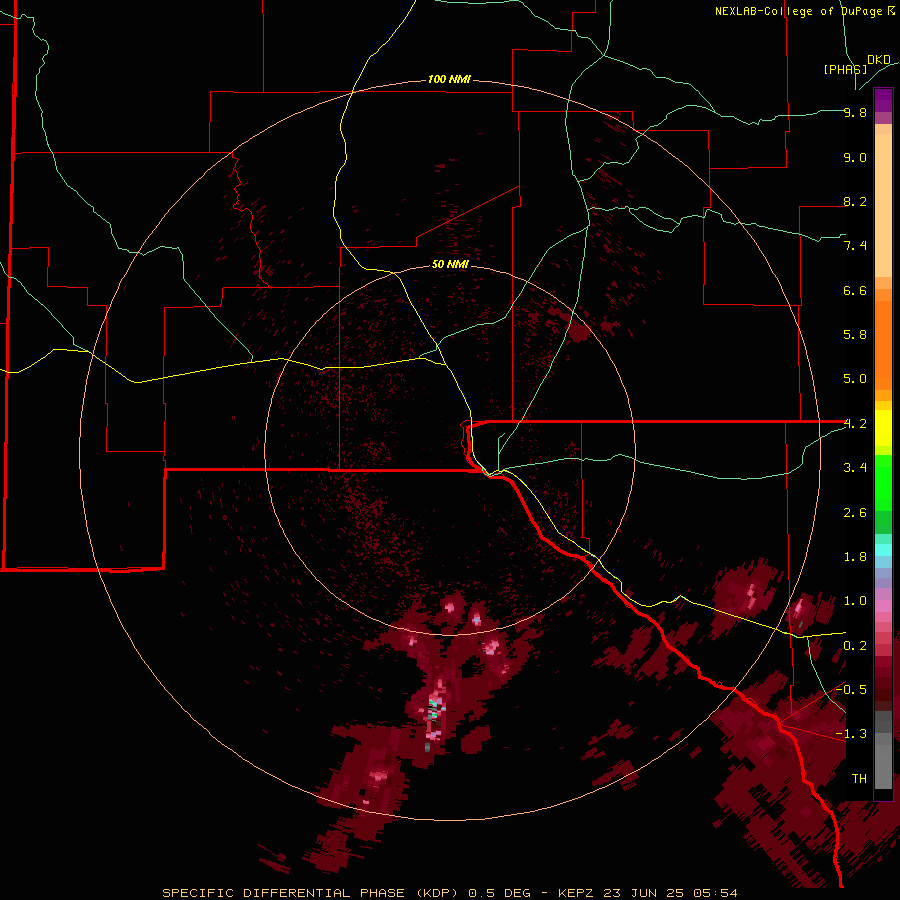Click the 1.8 value on the scale

(855, 557)
